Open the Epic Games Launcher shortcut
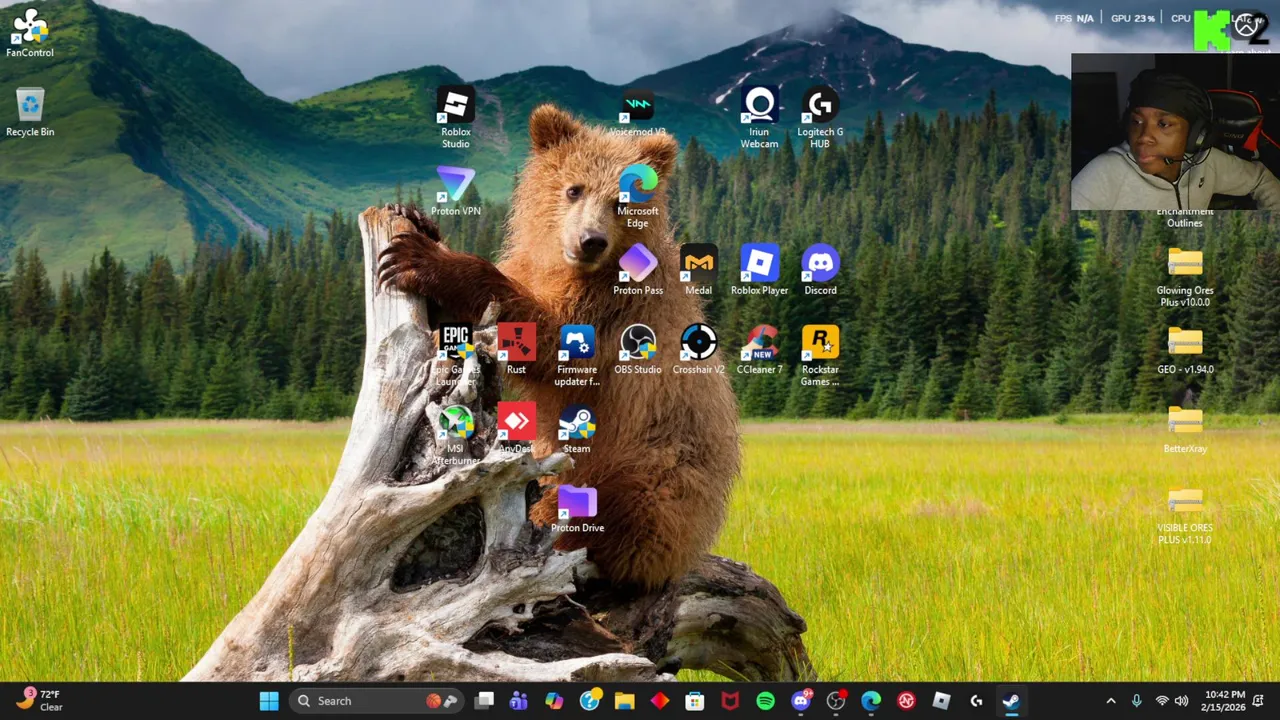 tap(456, 355)
